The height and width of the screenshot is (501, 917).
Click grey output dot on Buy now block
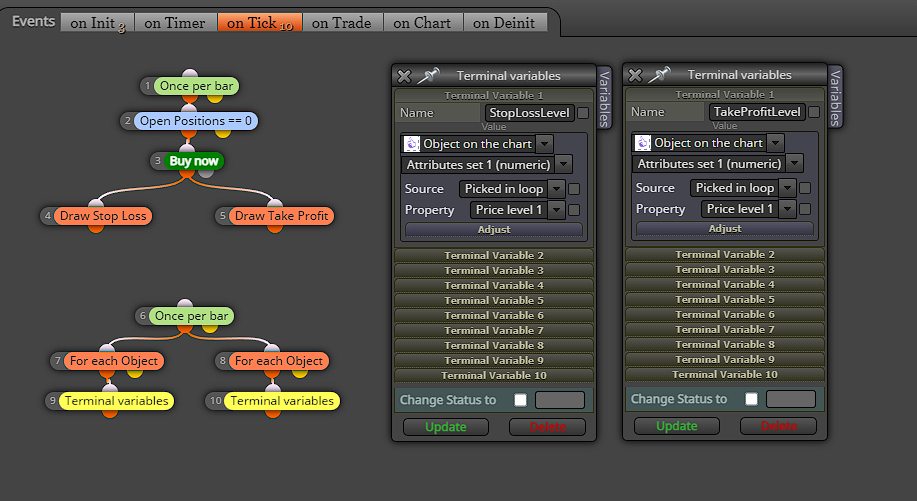206,172
